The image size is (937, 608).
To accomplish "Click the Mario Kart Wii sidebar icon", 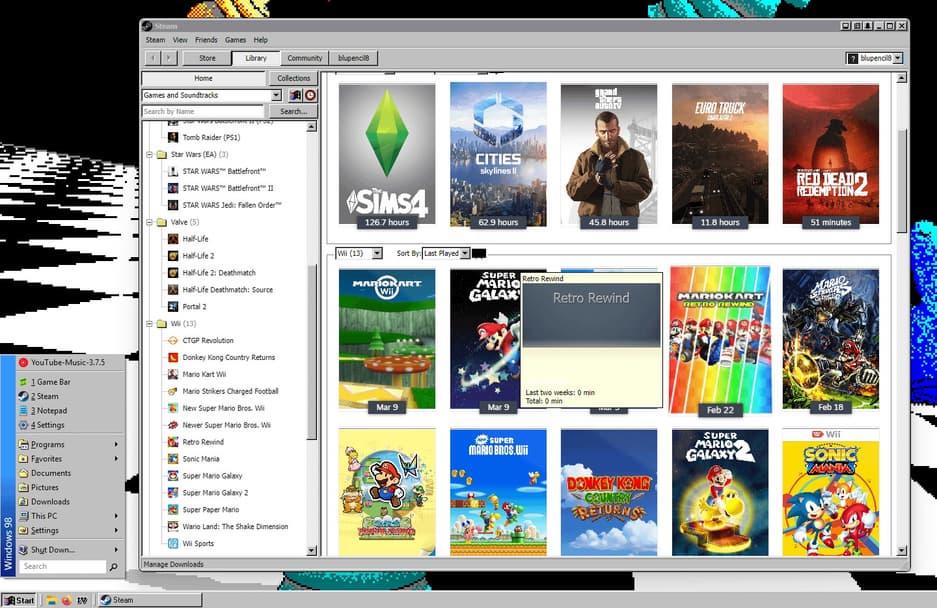I will tap(173, 374).
